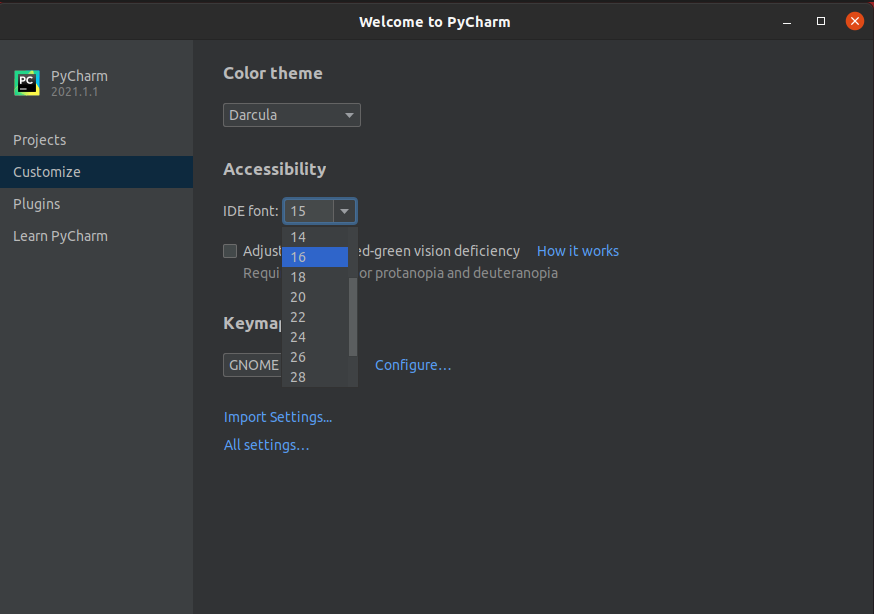The width and height of the screenshot is (874, 614).
Task: Minimize the Welcome to PyCharm window
Action: pos(787,22)
